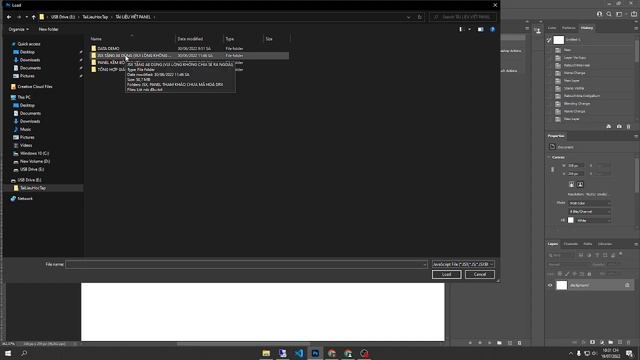The height and width of the screenshot is (360, 640).
Task: Create new snapshot camera icon
Action: (619, 127)
